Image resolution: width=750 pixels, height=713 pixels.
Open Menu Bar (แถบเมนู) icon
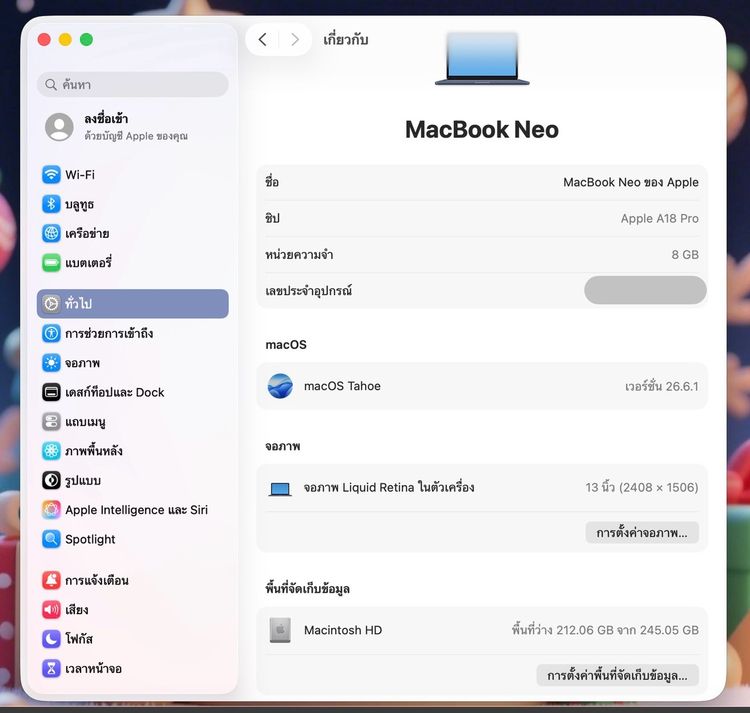pos(51,422)
